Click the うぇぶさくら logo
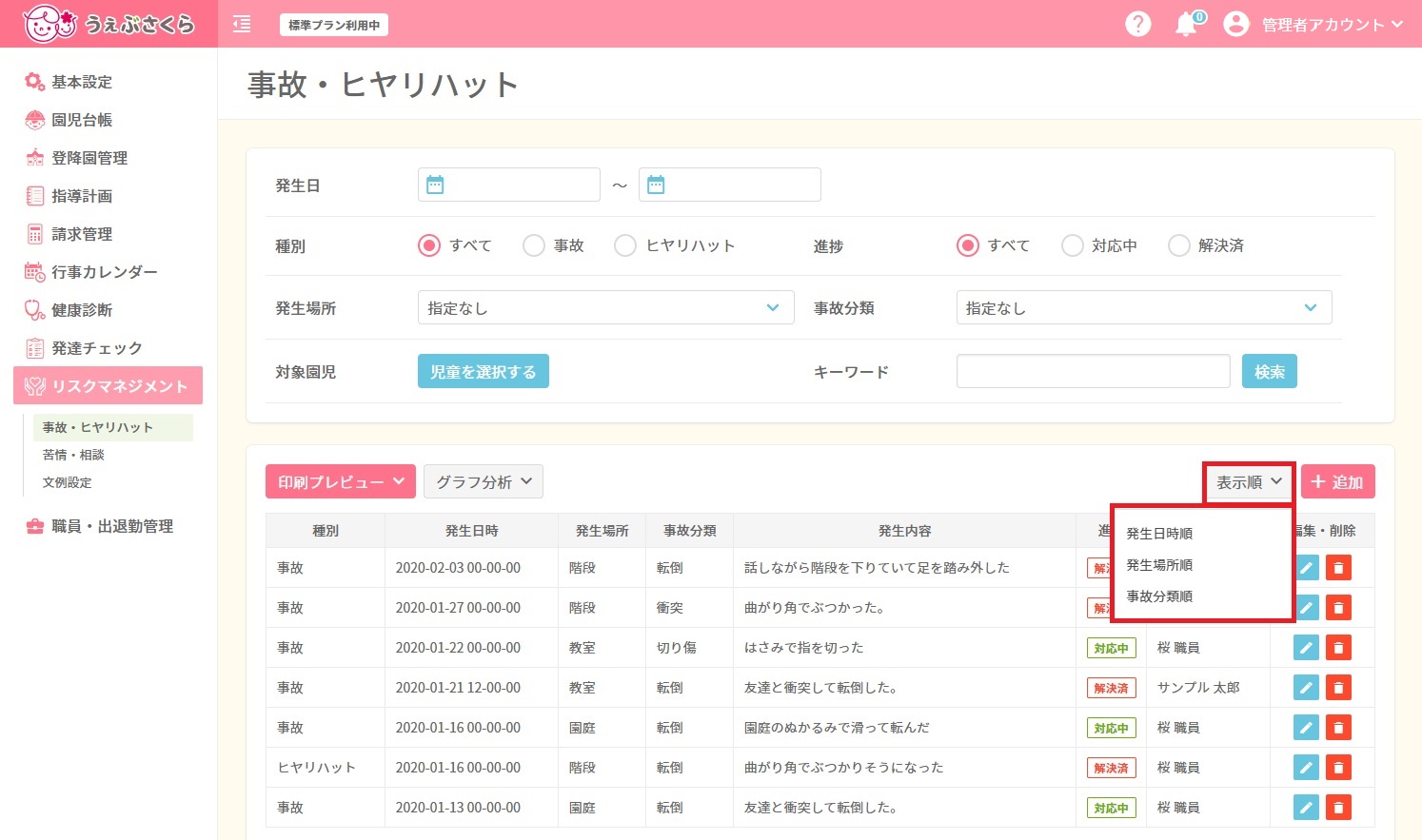The height and width of the screenshot is (840, 1422). click(109, 24)
